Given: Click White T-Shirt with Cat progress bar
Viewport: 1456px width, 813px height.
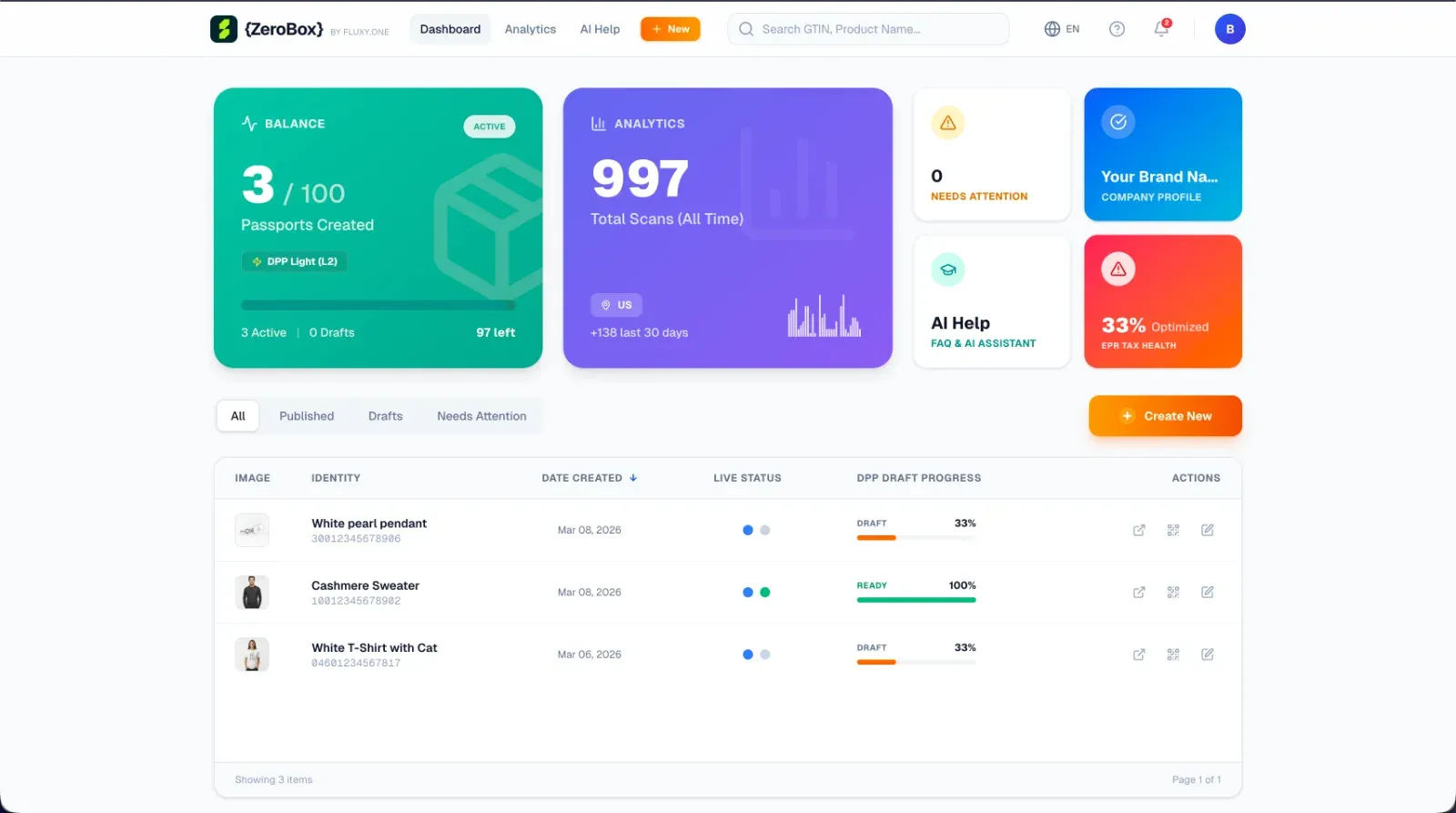Looking at the screenshot, I should 916,662.
